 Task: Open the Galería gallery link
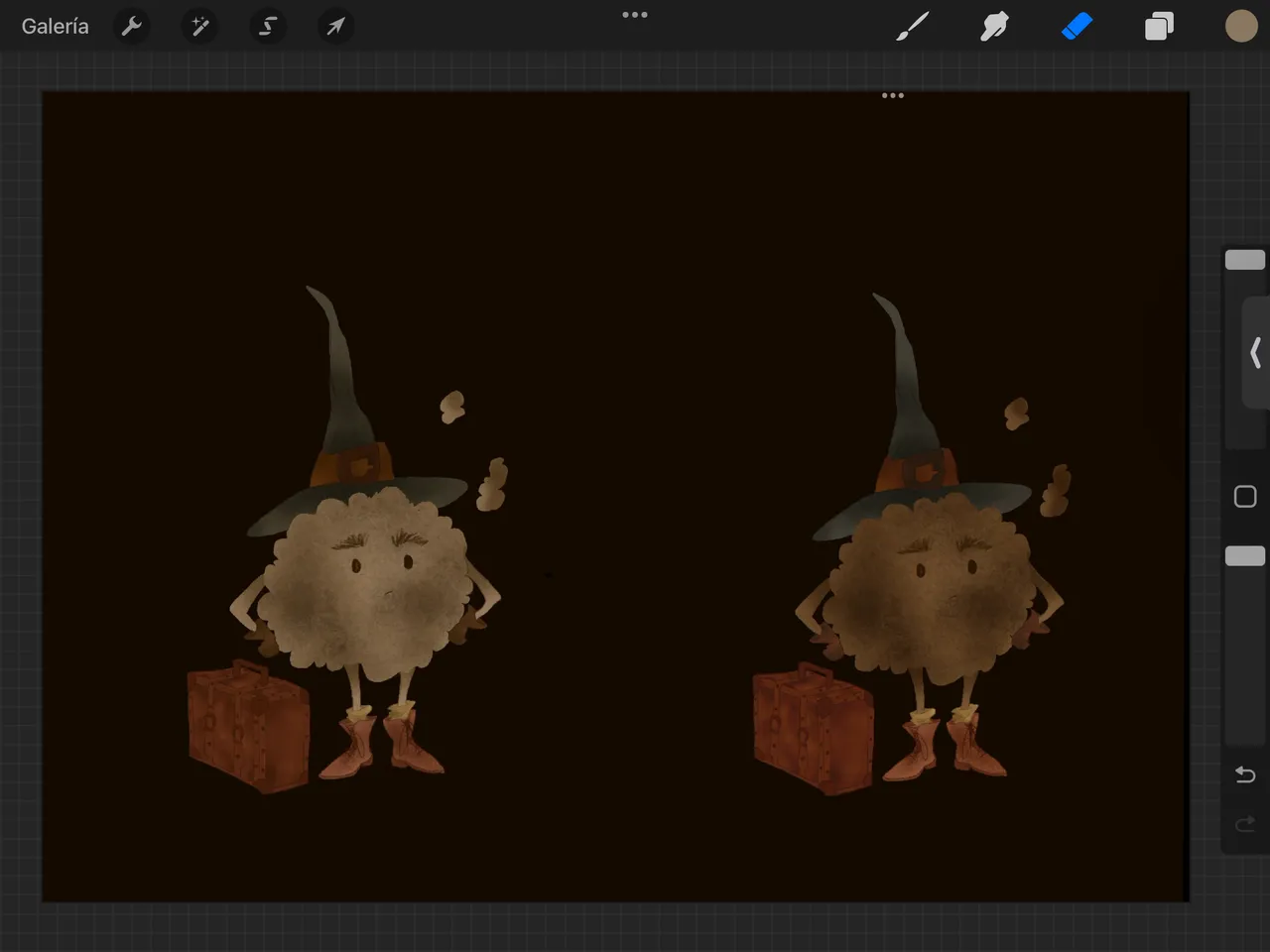coord(56,27)
